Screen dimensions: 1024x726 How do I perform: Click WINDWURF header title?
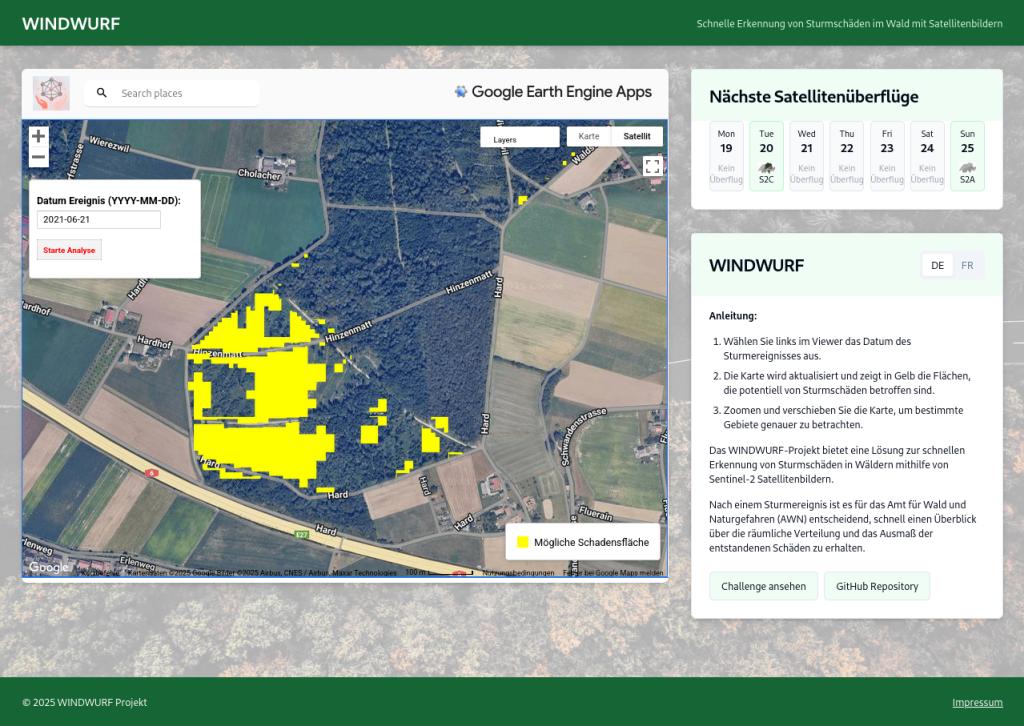pyautogui.click(x=71, y=24)
